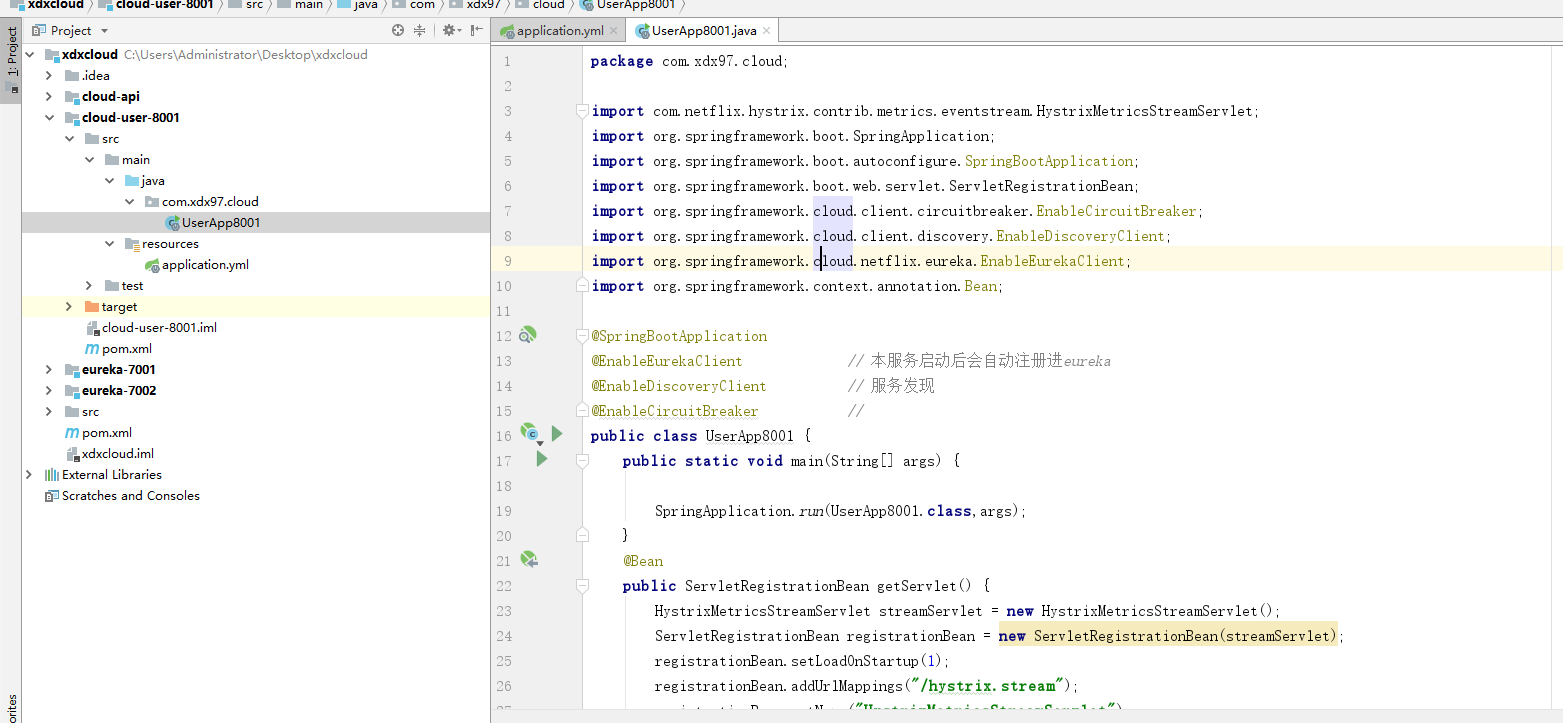
Task: Click the Spring bean class gutter icon on line 16
Action: point(530,433)
